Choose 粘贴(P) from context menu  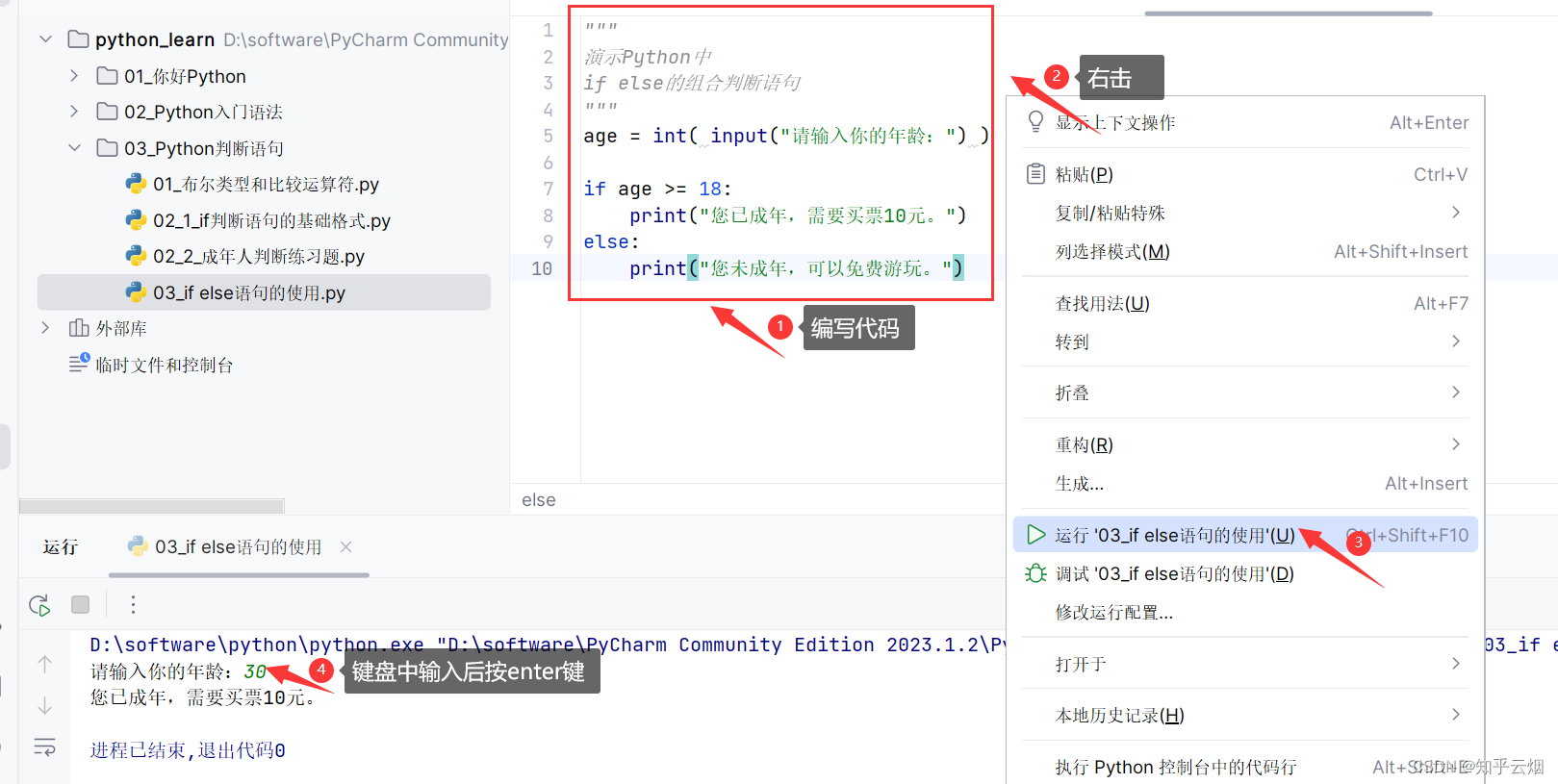click(x=1245, y=174)
